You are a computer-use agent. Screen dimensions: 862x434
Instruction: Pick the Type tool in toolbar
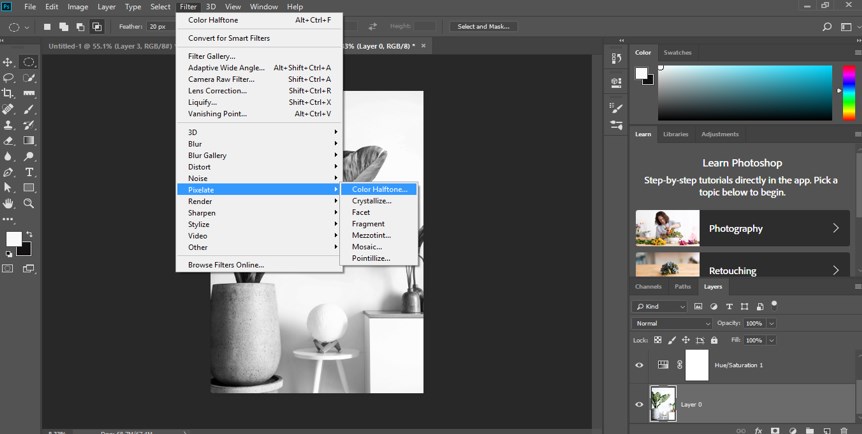pyautogui.click(x=29, y=172)
